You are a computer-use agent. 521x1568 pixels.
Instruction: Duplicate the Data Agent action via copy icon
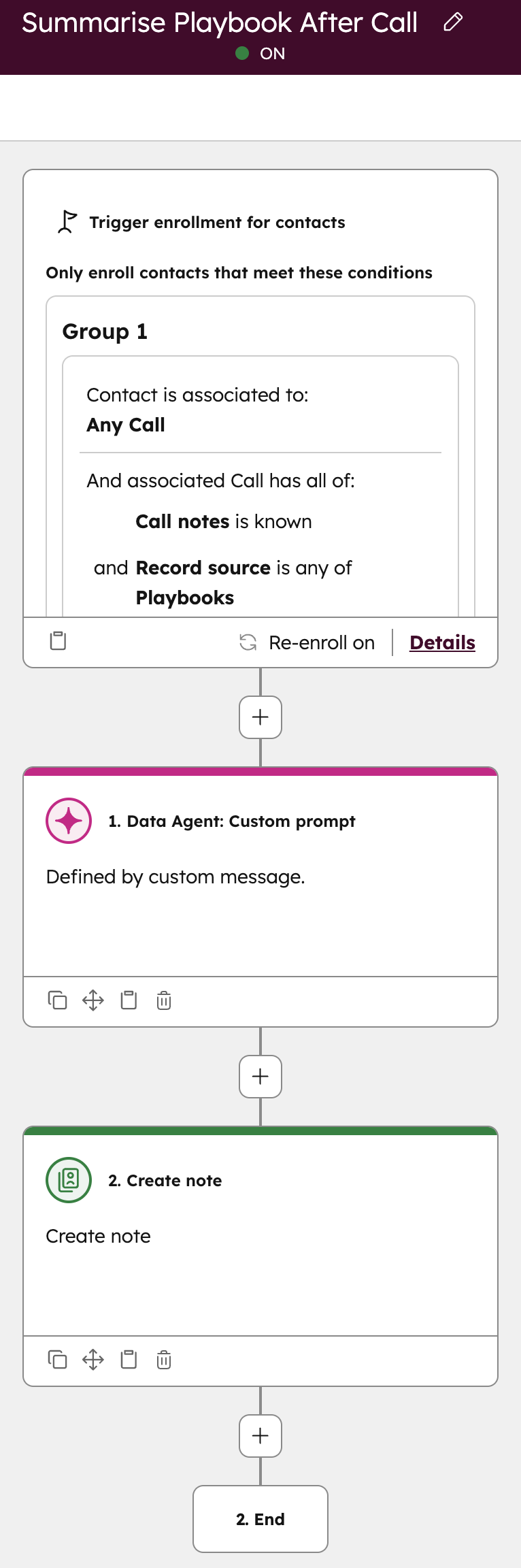tap(58, 1000)
